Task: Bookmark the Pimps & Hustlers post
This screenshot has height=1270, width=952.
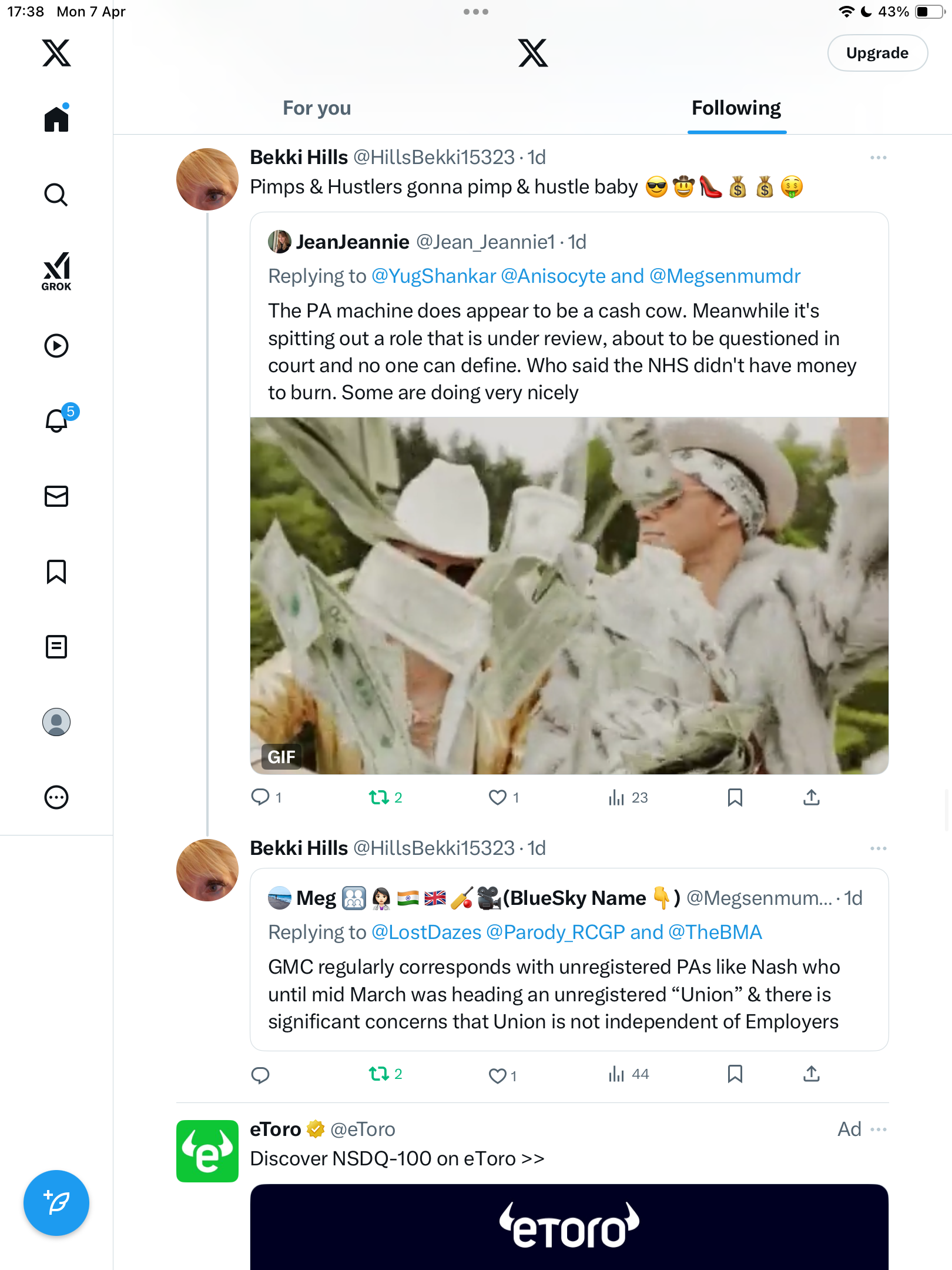Action: (x=735, y=797)
